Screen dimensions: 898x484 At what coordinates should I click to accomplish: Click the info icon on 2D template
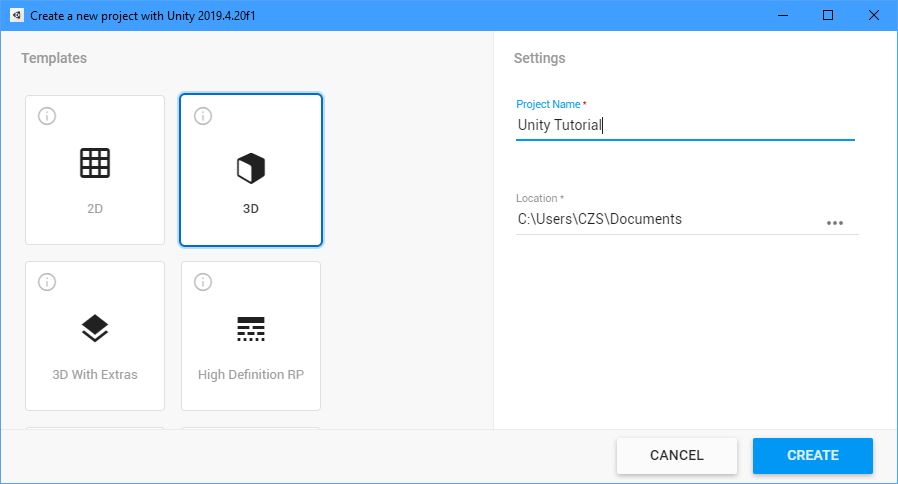[46, 116]
